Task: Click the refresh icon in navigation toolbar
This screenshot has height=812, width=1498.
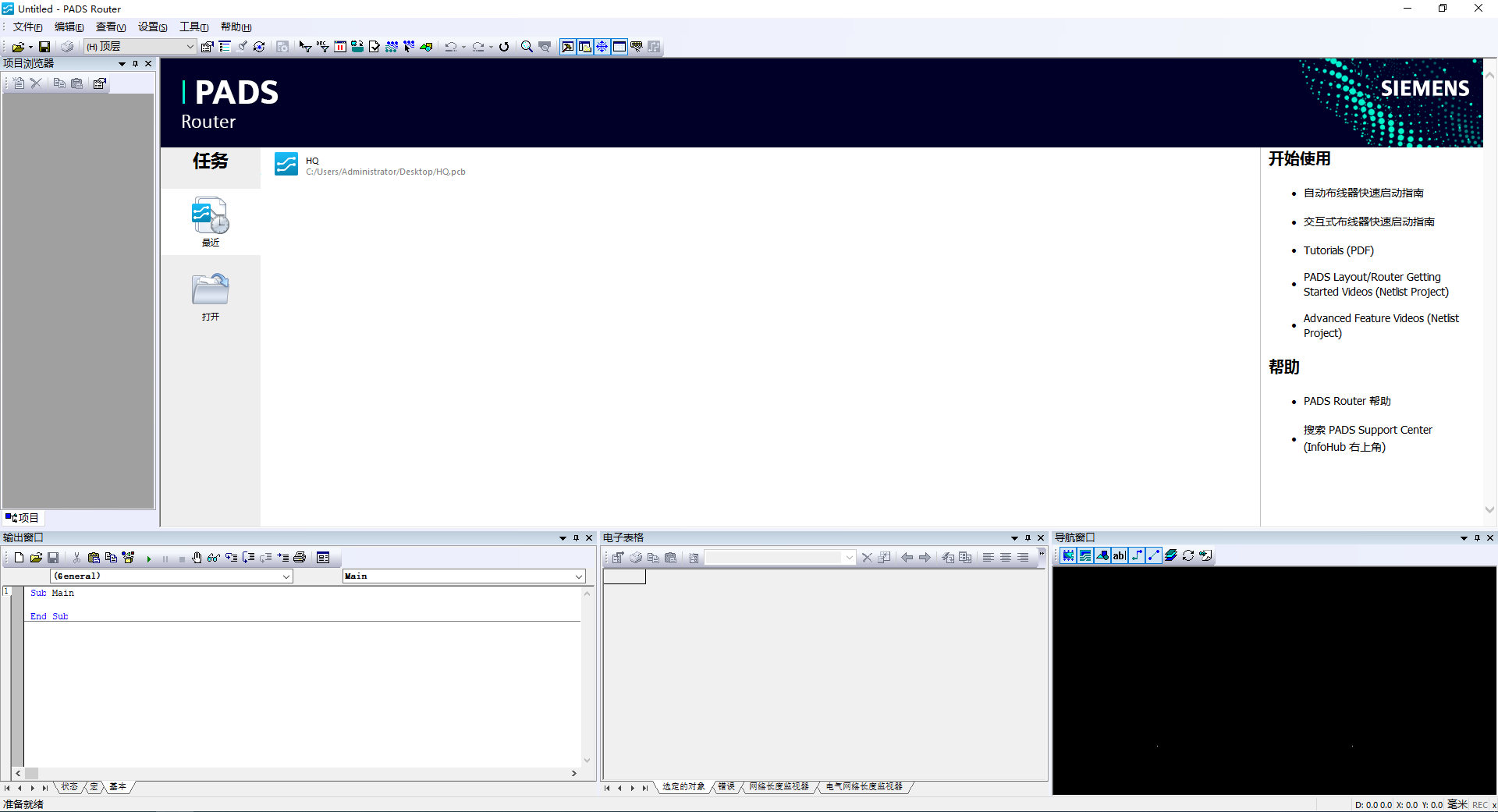Action: (1188, 556)
